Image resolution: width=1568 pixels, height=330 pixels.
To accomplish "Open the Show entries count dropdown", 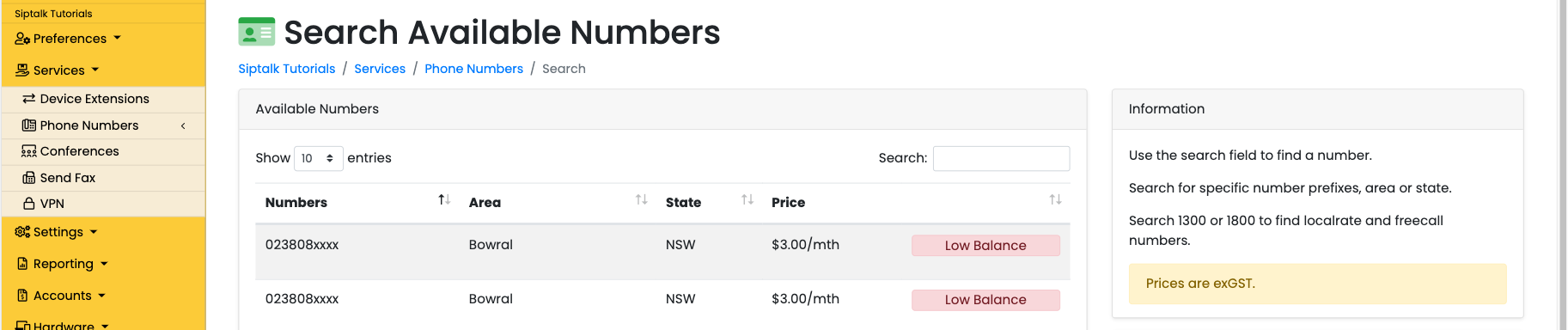I will tap(318, 158).
